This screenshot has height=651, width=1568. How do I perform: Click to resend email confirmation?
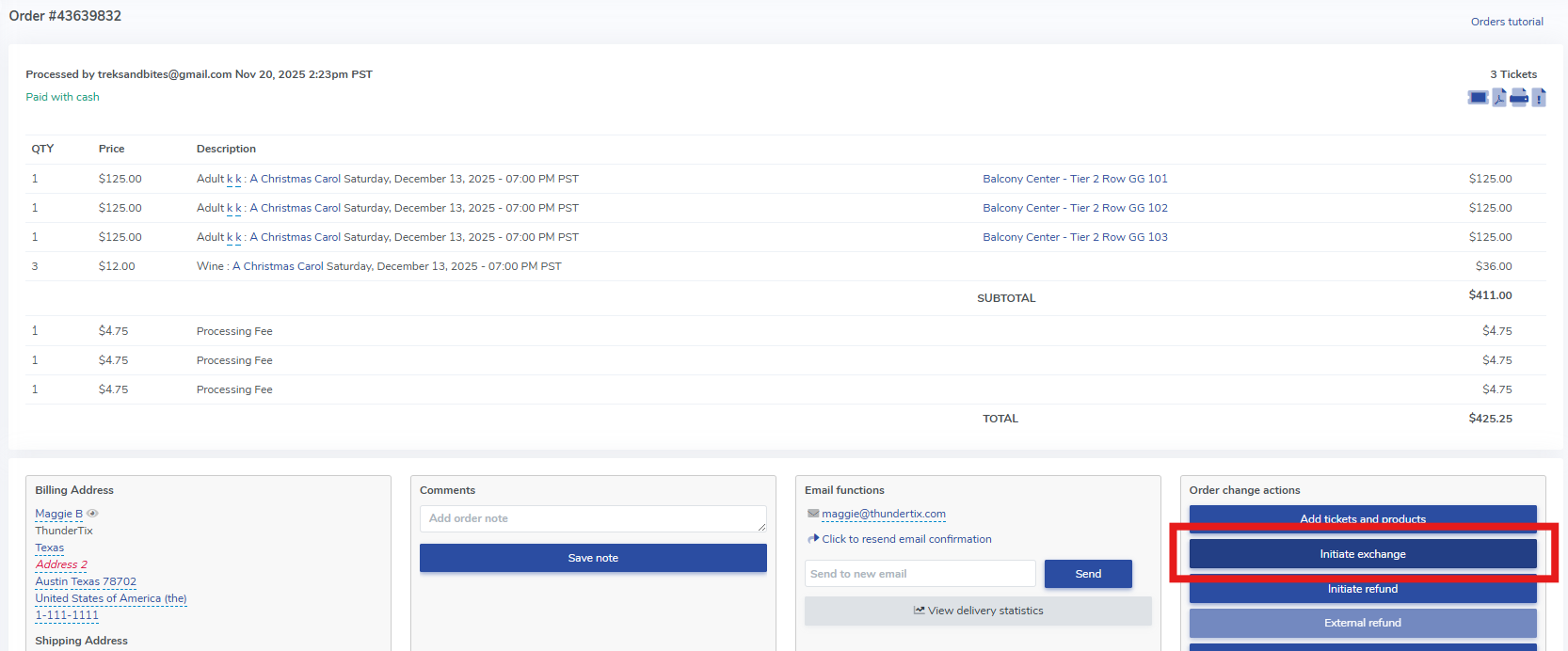(x=906, y=539)
